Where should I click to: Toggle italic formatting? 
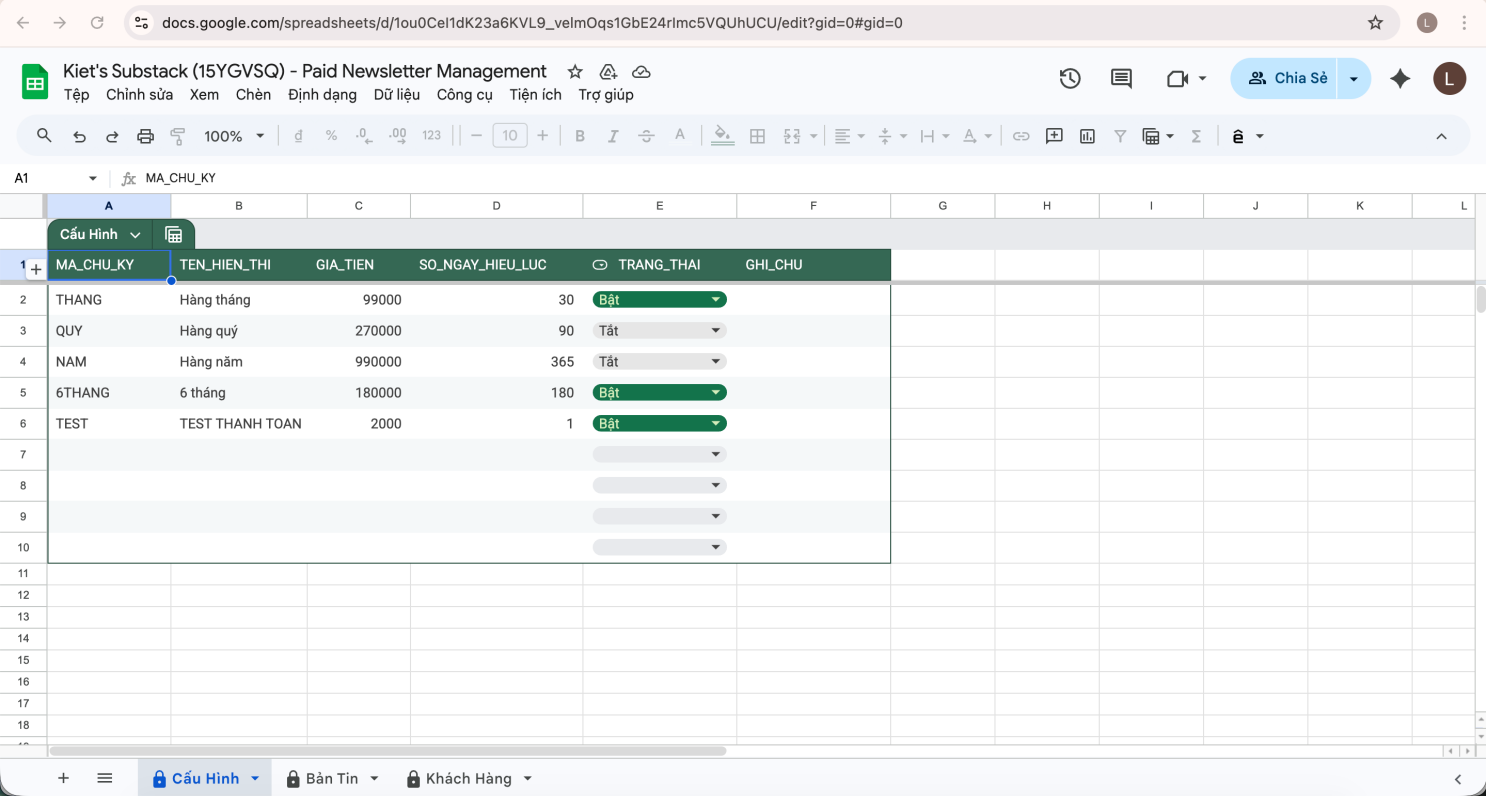613,136
